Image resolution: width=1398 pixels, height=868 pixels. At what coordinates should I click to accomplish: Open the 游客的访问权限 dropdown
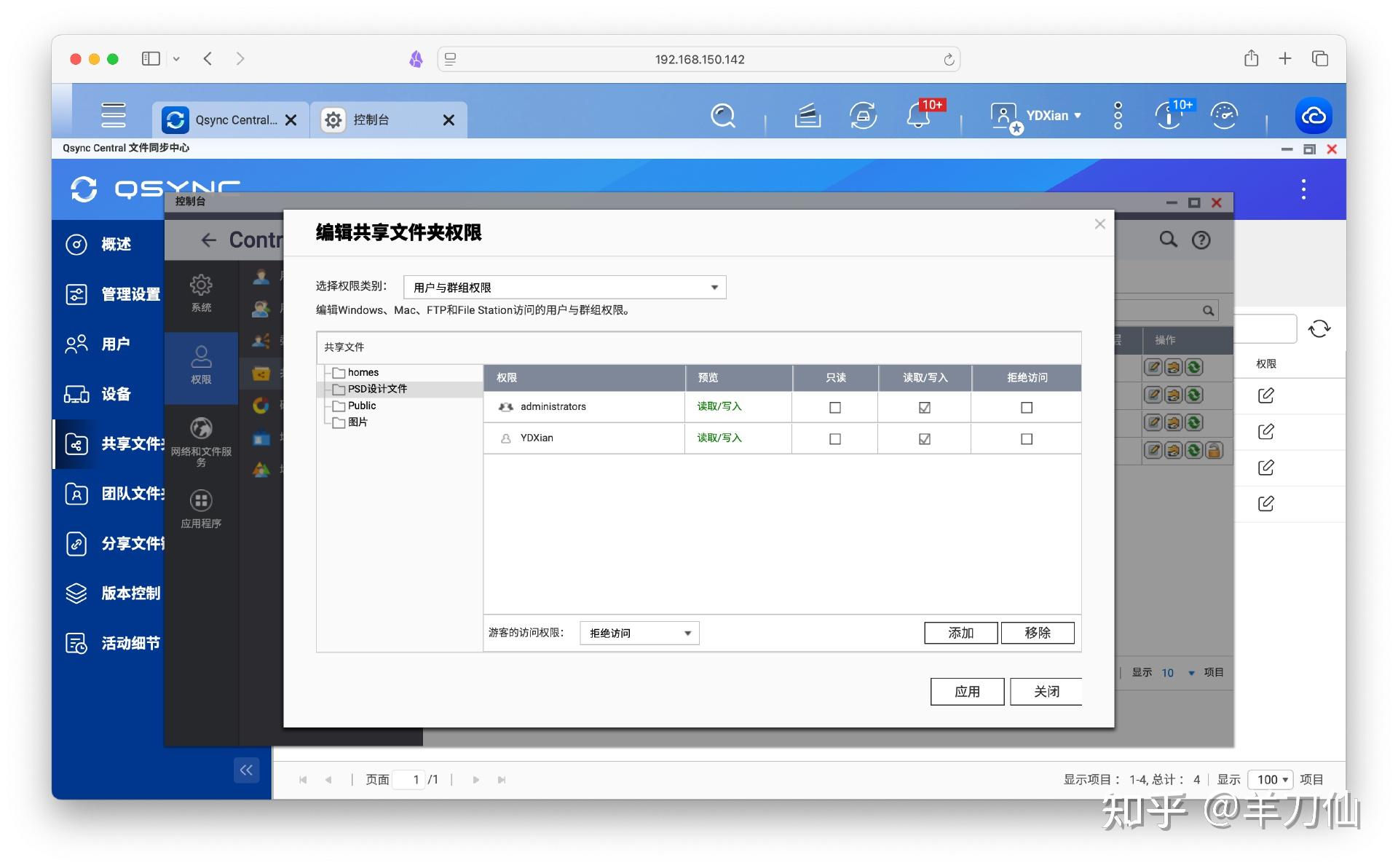coord(639,633)
